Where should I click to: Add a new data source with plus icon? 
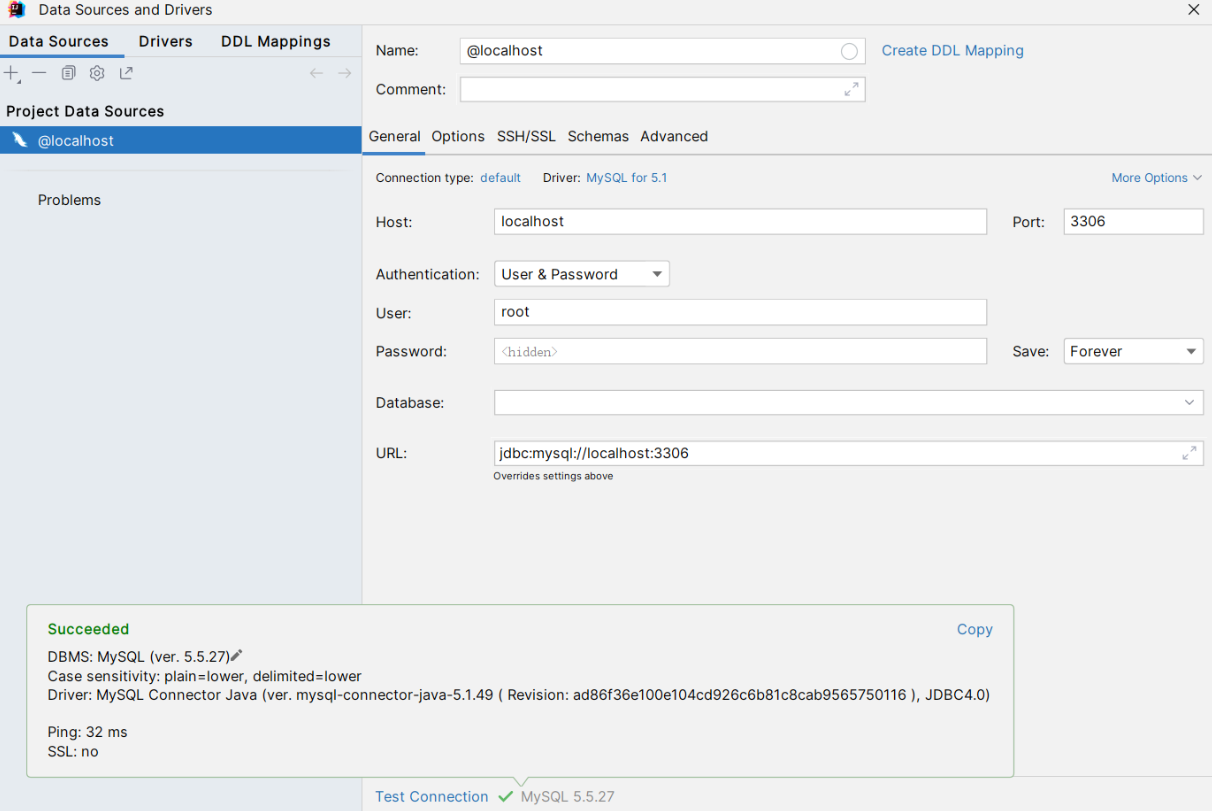point(12,73)
